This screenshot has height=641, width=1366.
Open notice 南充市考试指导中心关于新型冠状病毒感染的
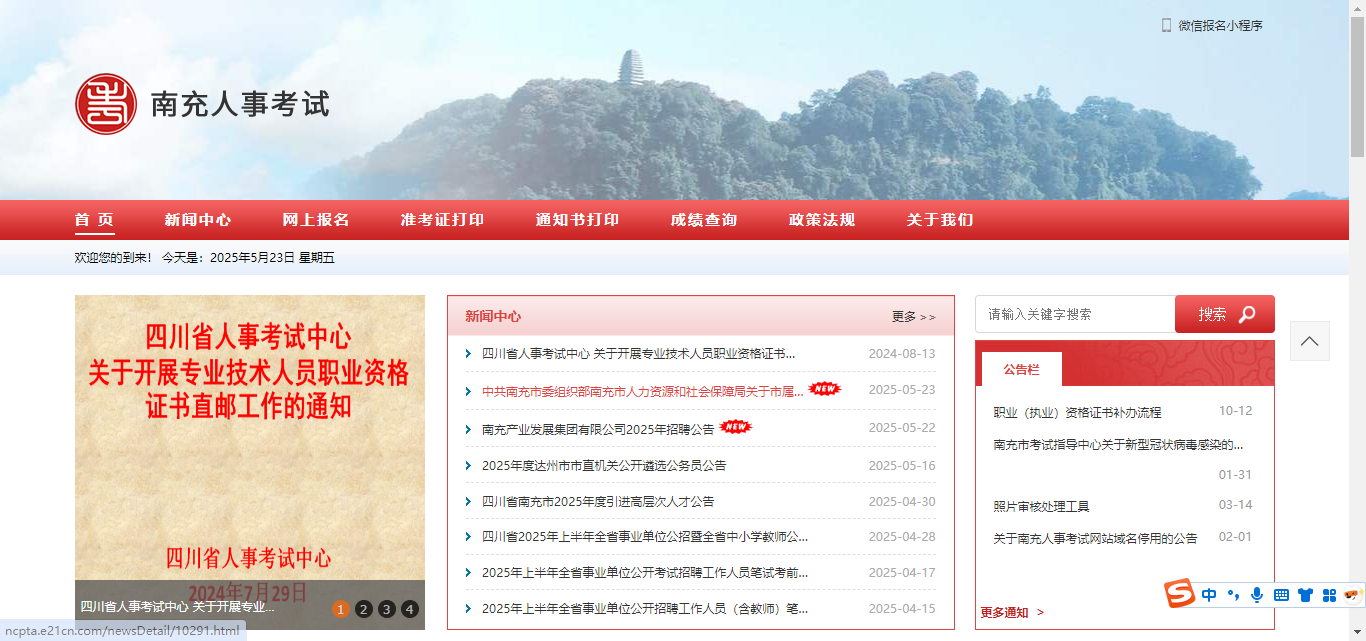point(1118,444)
